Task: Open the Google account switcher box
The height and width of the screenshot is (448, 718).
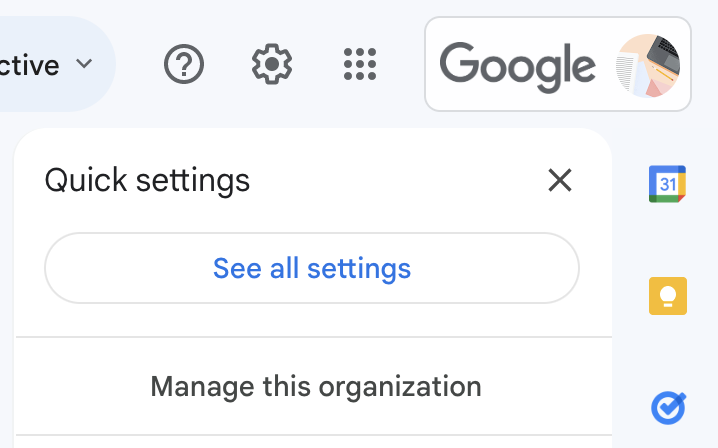Action: pyautogui.click(x=557, y=65)
